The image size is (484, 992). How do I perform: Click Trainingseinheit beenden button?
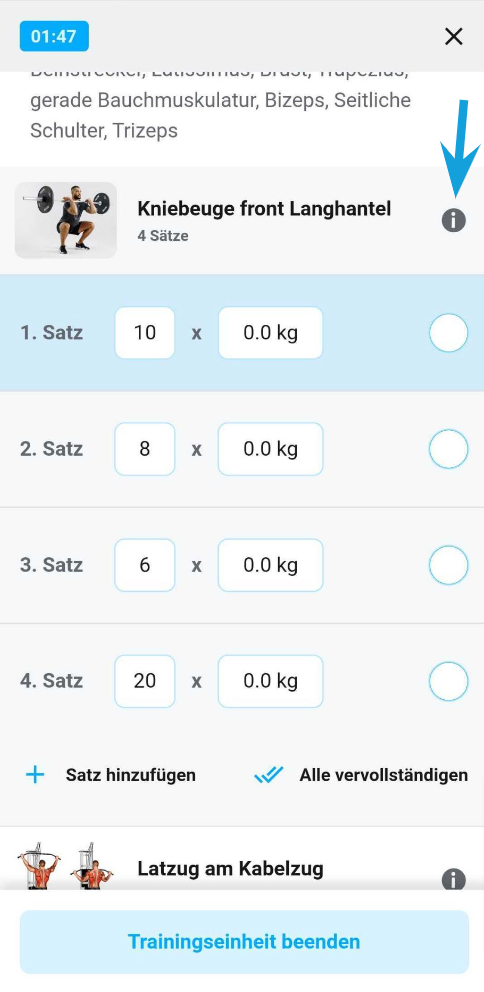coord(244,941)
